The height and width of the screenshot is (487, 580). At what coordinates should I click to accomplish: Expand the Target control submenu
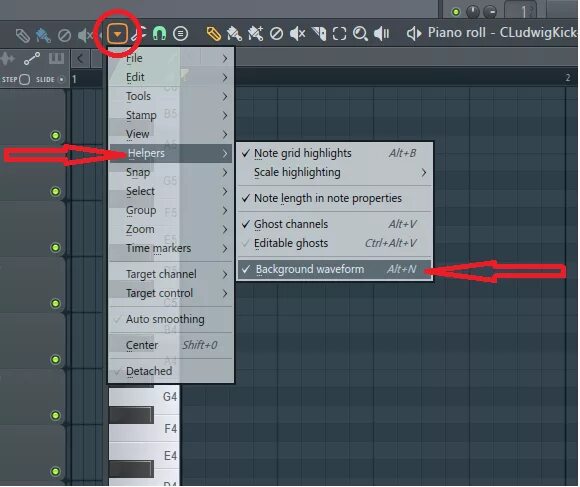[171, 293]
